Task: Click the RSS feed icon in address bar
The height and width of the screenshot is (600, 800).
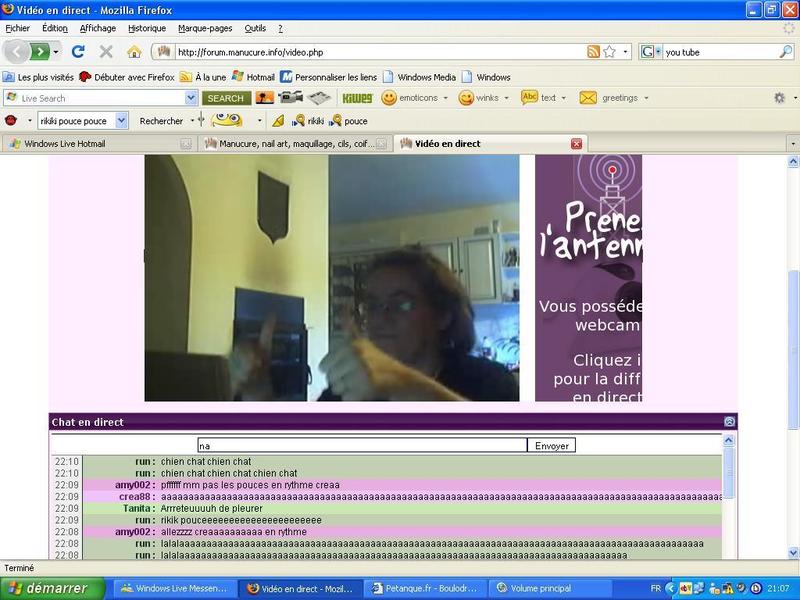Action: (594, 51)
